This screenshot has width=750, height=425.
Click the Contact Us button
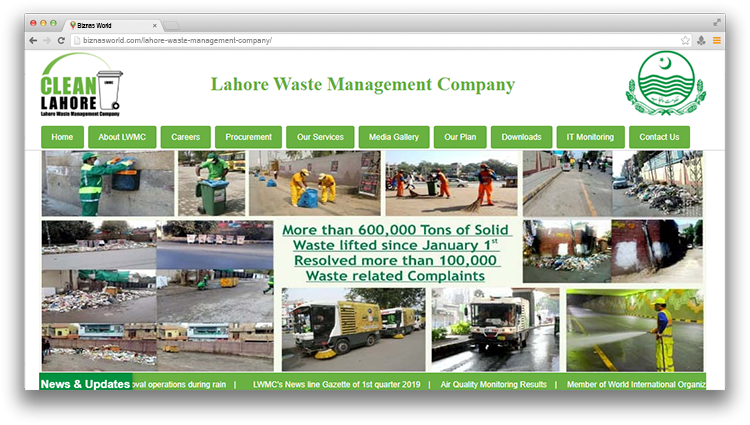pos(659,137)
